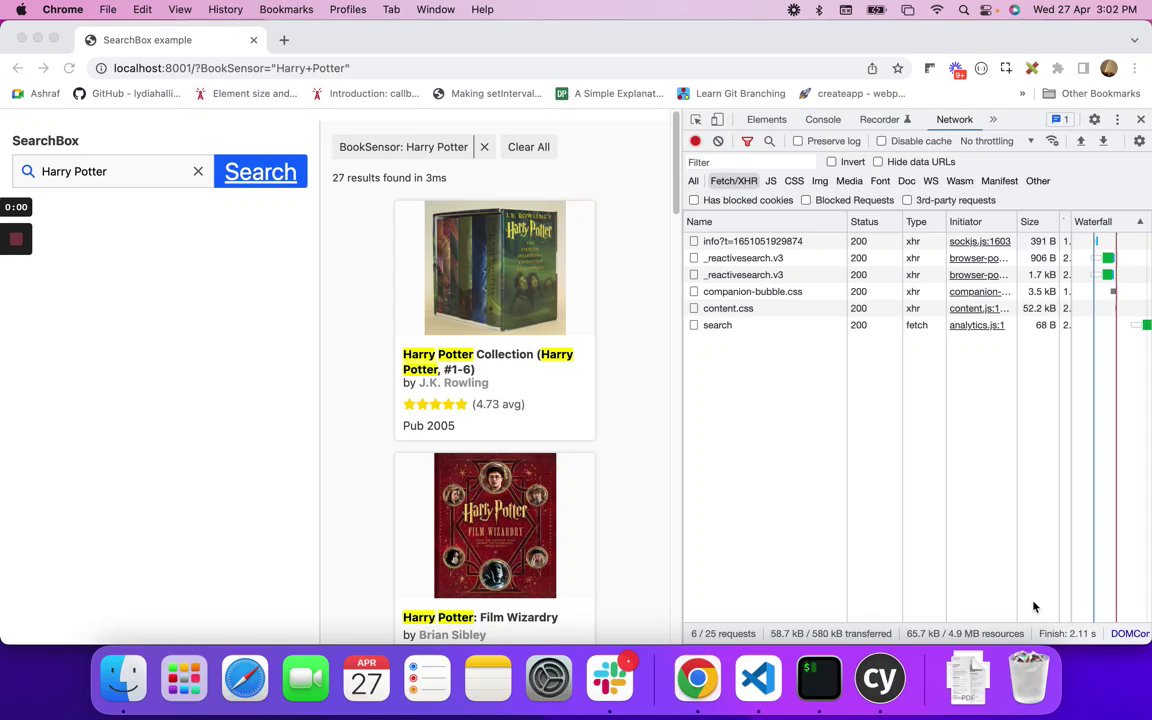The height and width of the screenshot is (720, 1152).
Task: Open Network panel settings gear
Action: click(1139, 141)
